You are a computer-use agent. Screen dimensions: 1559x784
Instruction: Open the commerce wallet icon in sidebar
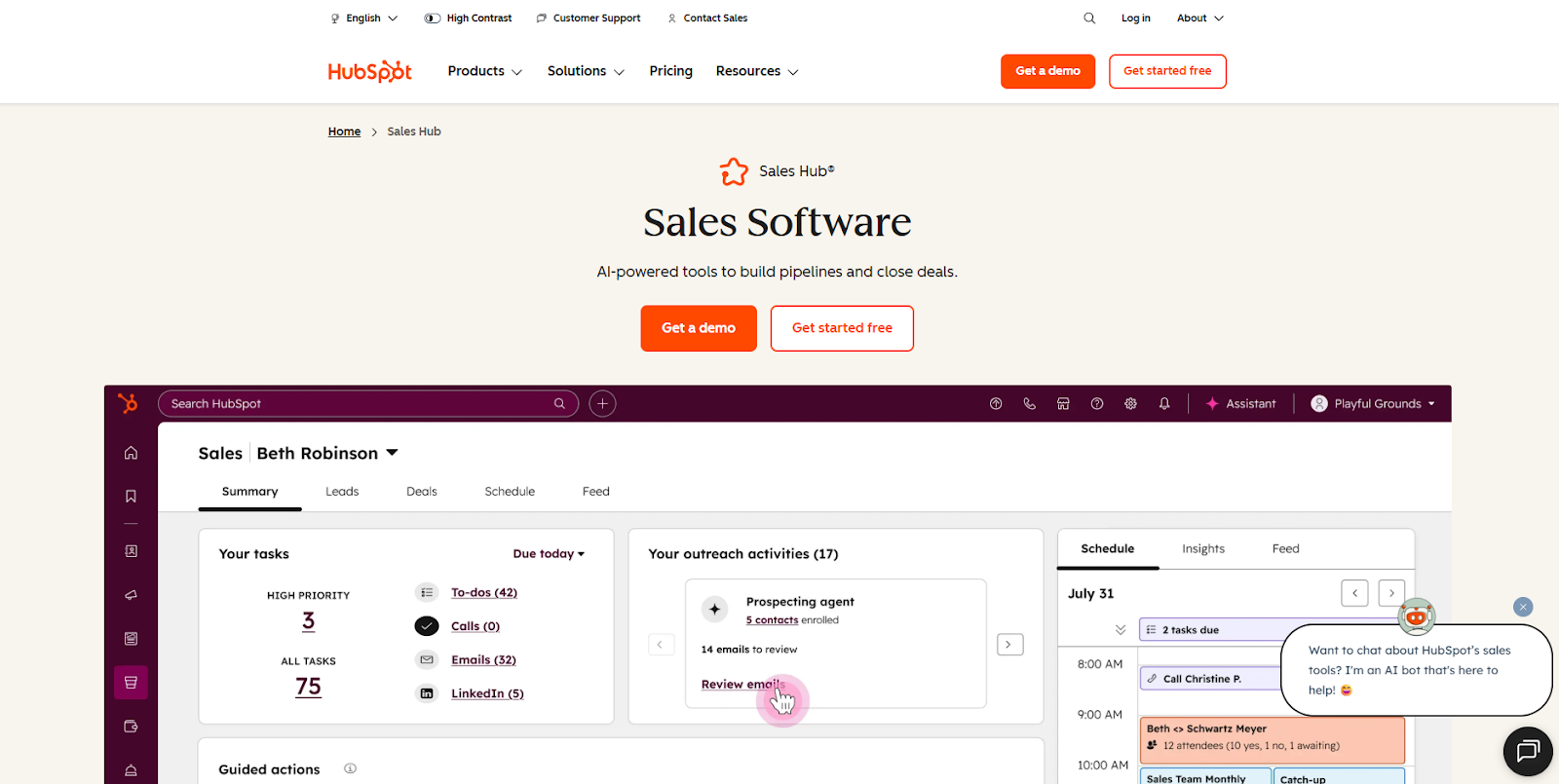click(x=131, y=727)
